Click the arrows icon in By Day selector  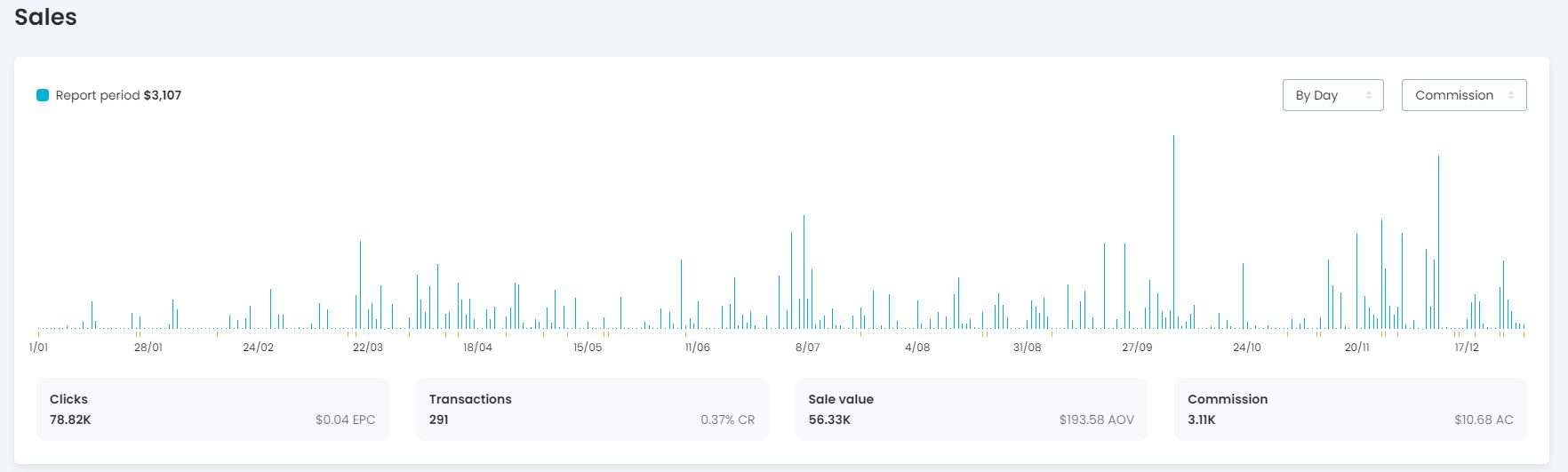click(x=1369, y=95)
